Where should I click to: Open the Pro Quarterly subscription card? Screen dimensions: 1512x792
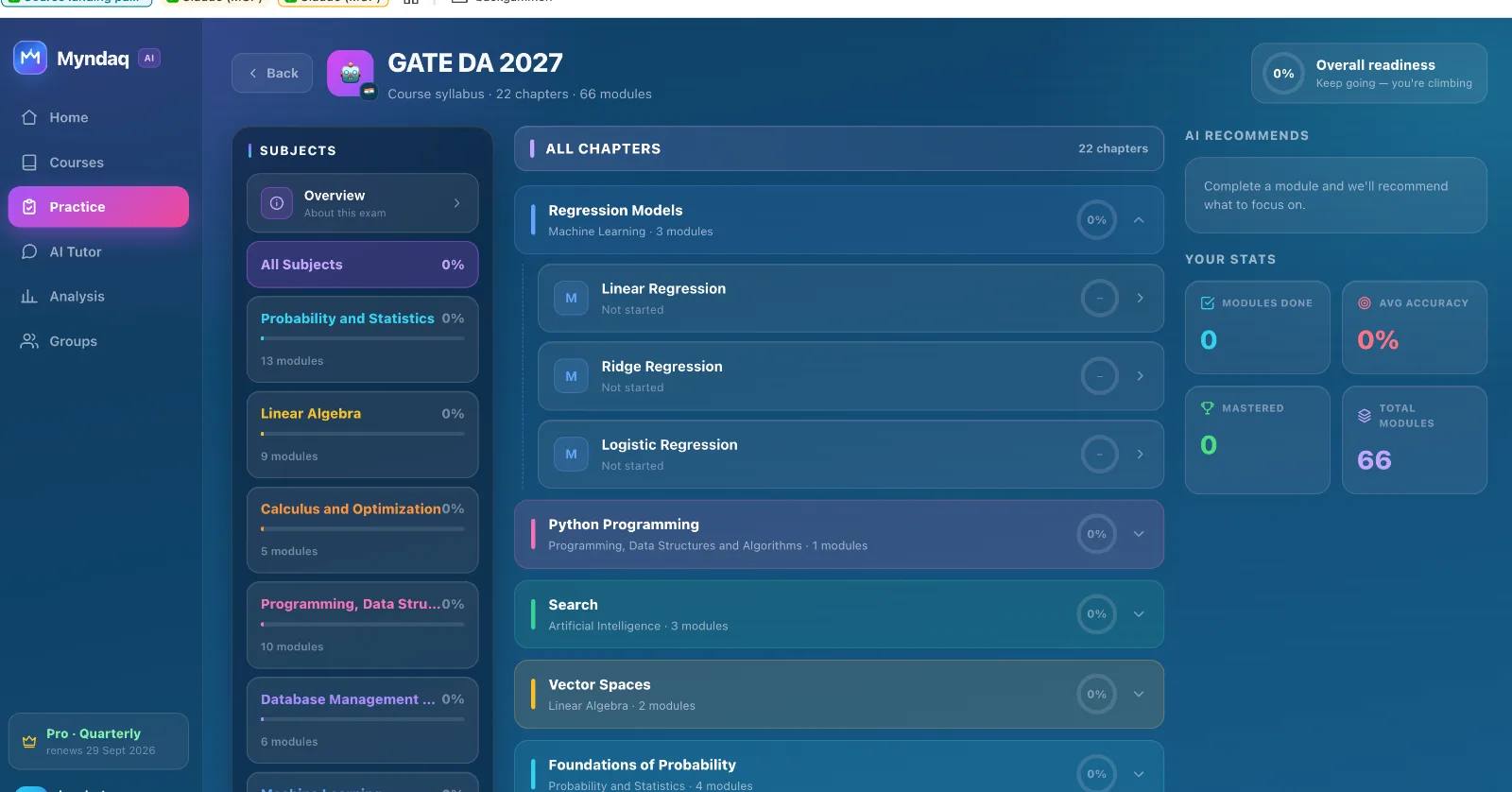[x=98, y=741]
